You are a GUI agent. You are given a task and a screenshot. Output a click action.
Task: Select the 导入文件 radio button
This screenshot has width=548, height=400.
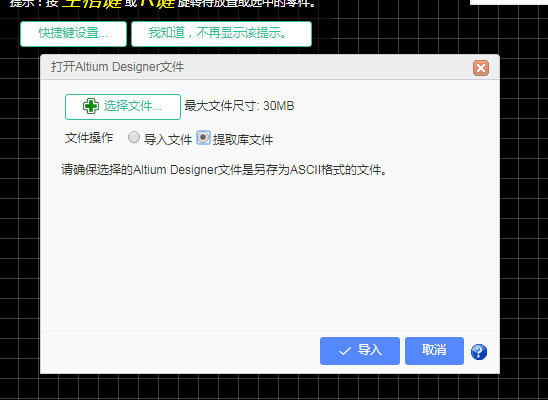pyautogui.click(x=134, y=137)
